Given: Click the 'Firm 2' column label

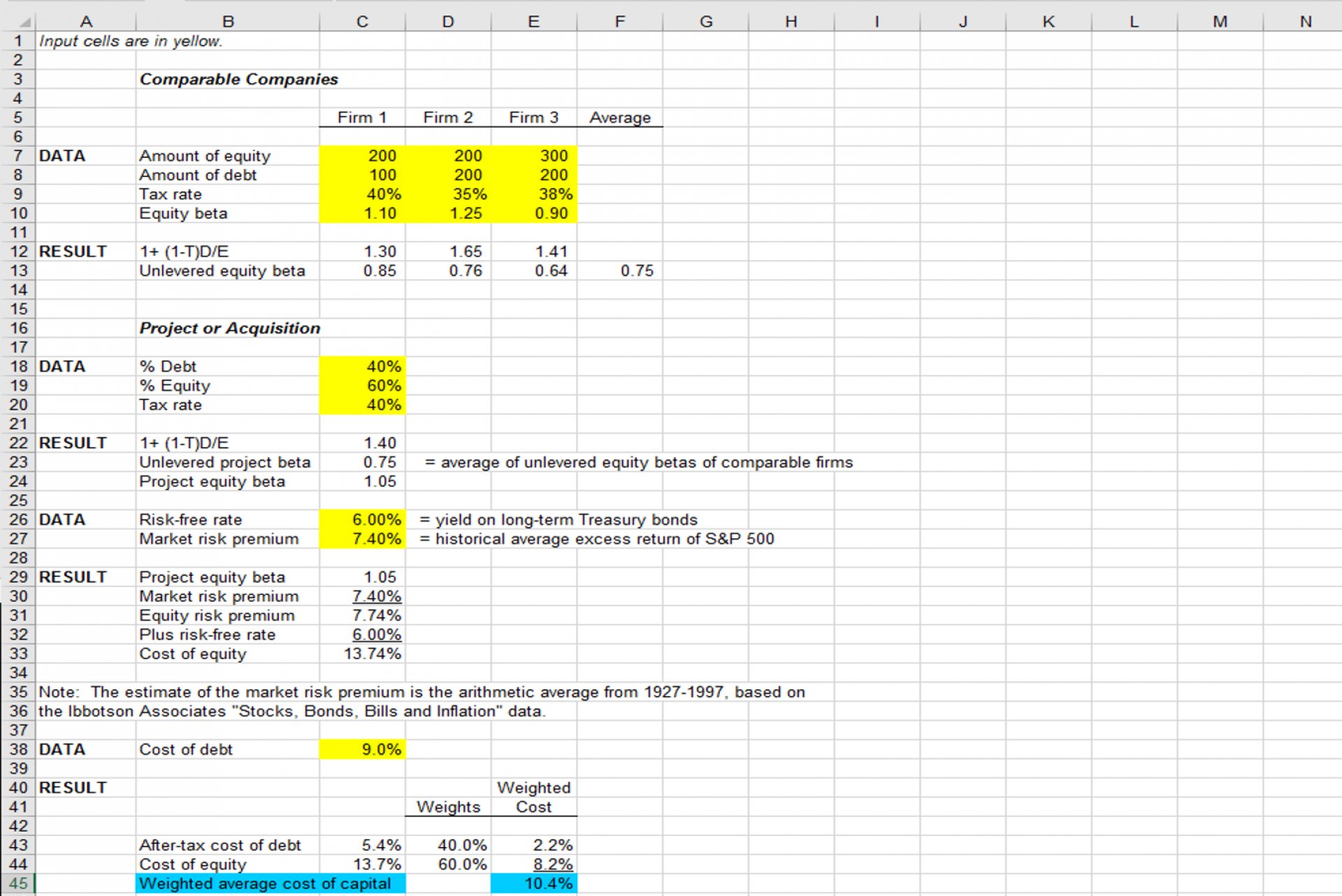Looking at the screenshot, I should click(448, 117).
